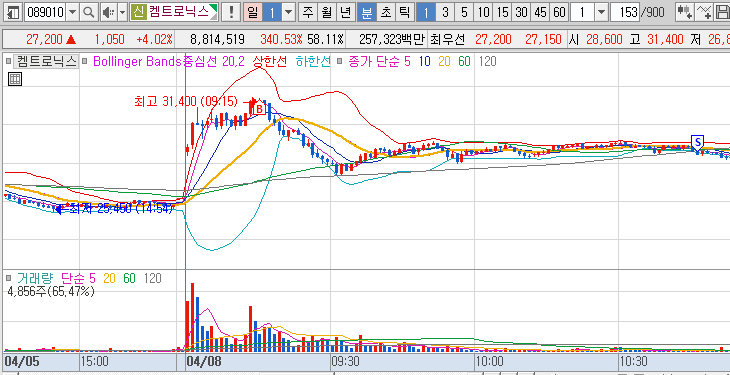730x375 pixels.
Task: Click the green 60 price moving average legend
Action: [464, 61]
